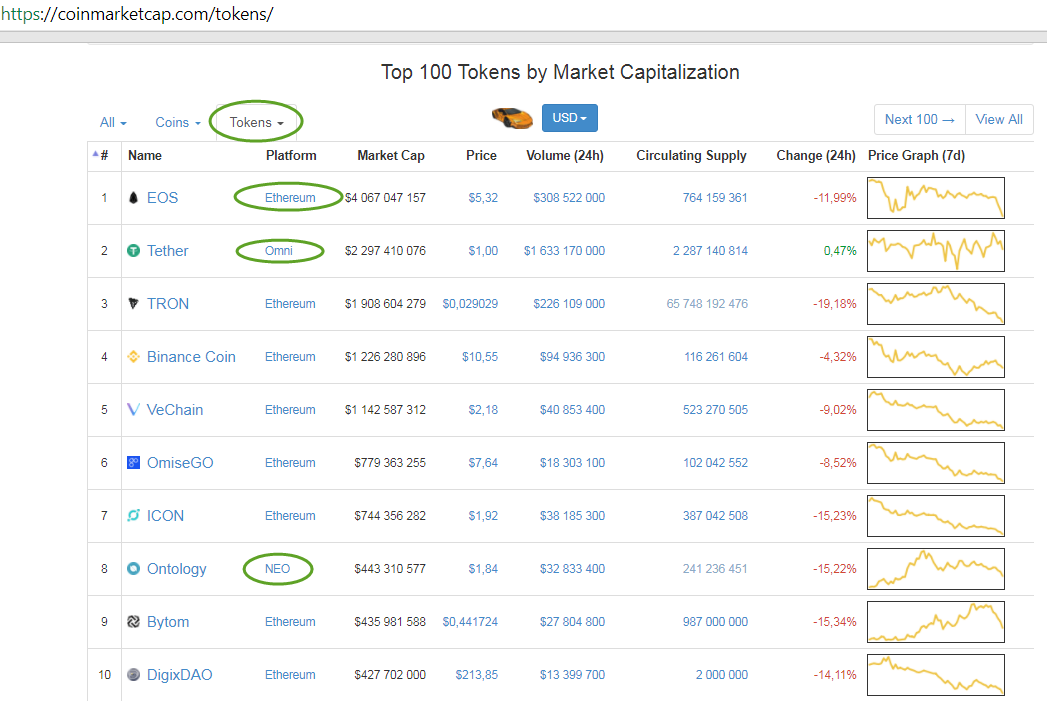1047x701 pixels.
Task: Click the green Tether logo icon
Action: click(x=133, y=251)
